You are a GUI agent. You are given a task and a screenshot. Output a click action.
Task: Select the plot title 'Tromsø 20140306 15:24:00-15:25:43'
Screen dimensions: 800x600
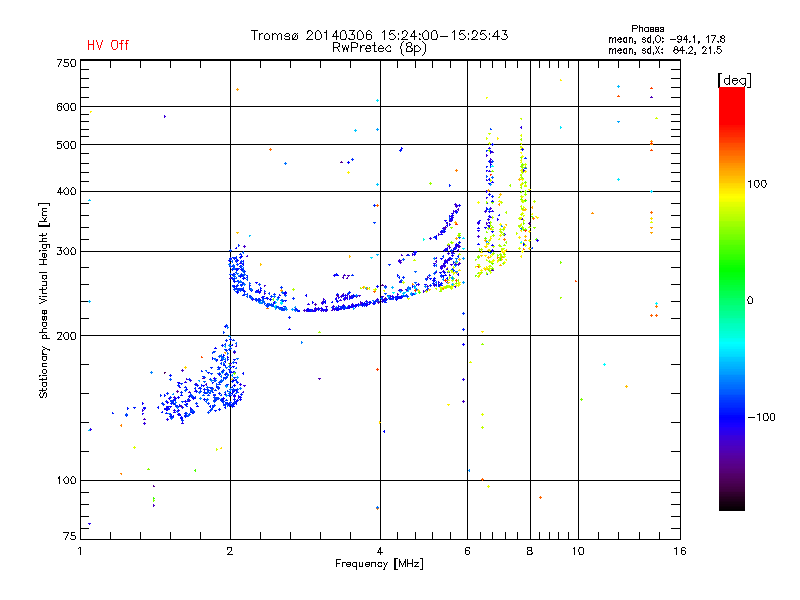pos(379,35)
